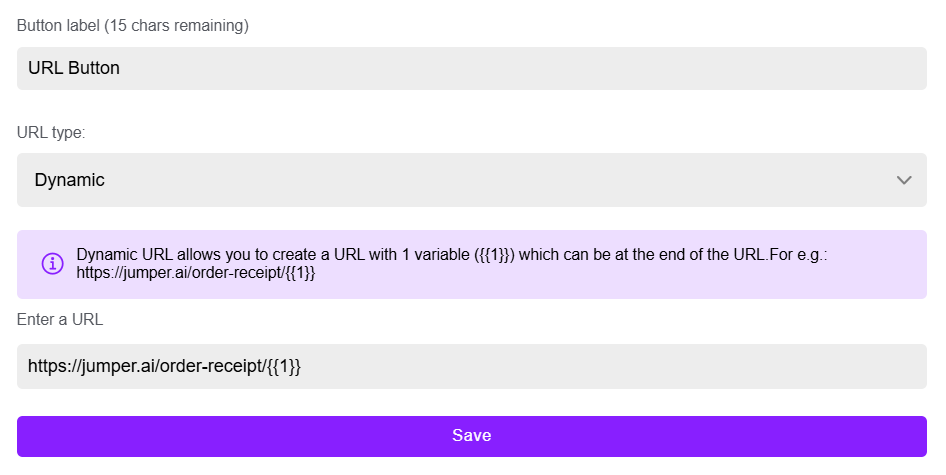Image resolution: width=946 pixels, height=475 pixels.
Task: Click empty area of the URL input box
Action: click(x=603, y=366)
